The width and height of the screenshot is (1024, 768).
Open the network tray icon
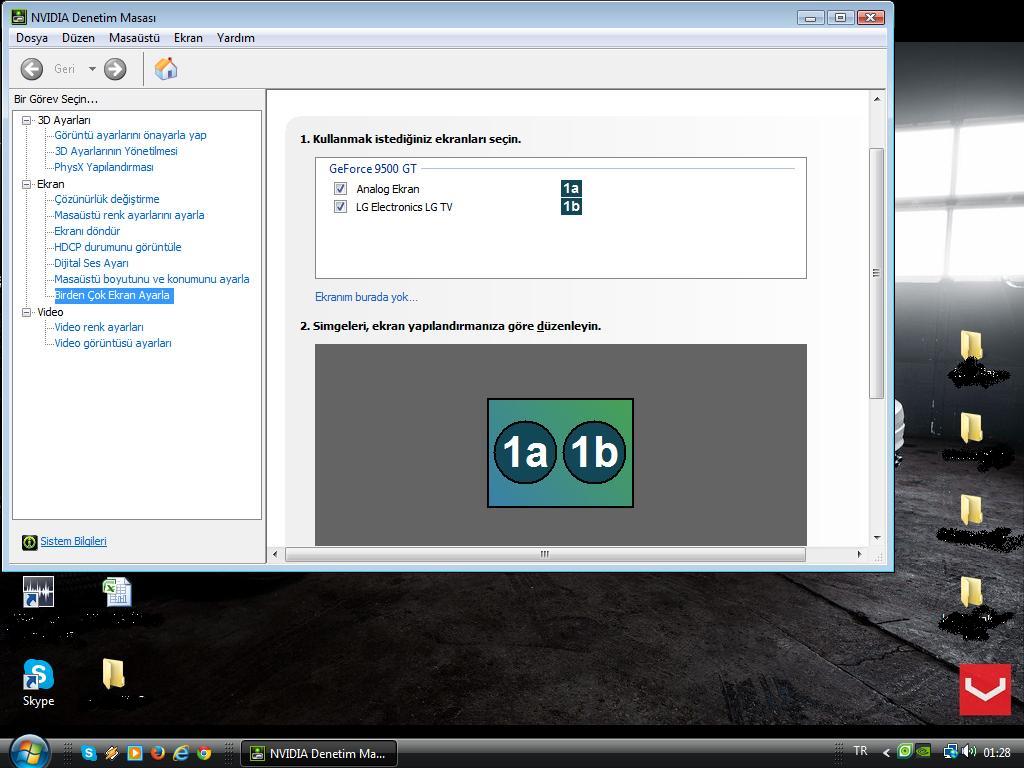pos(950,752)
